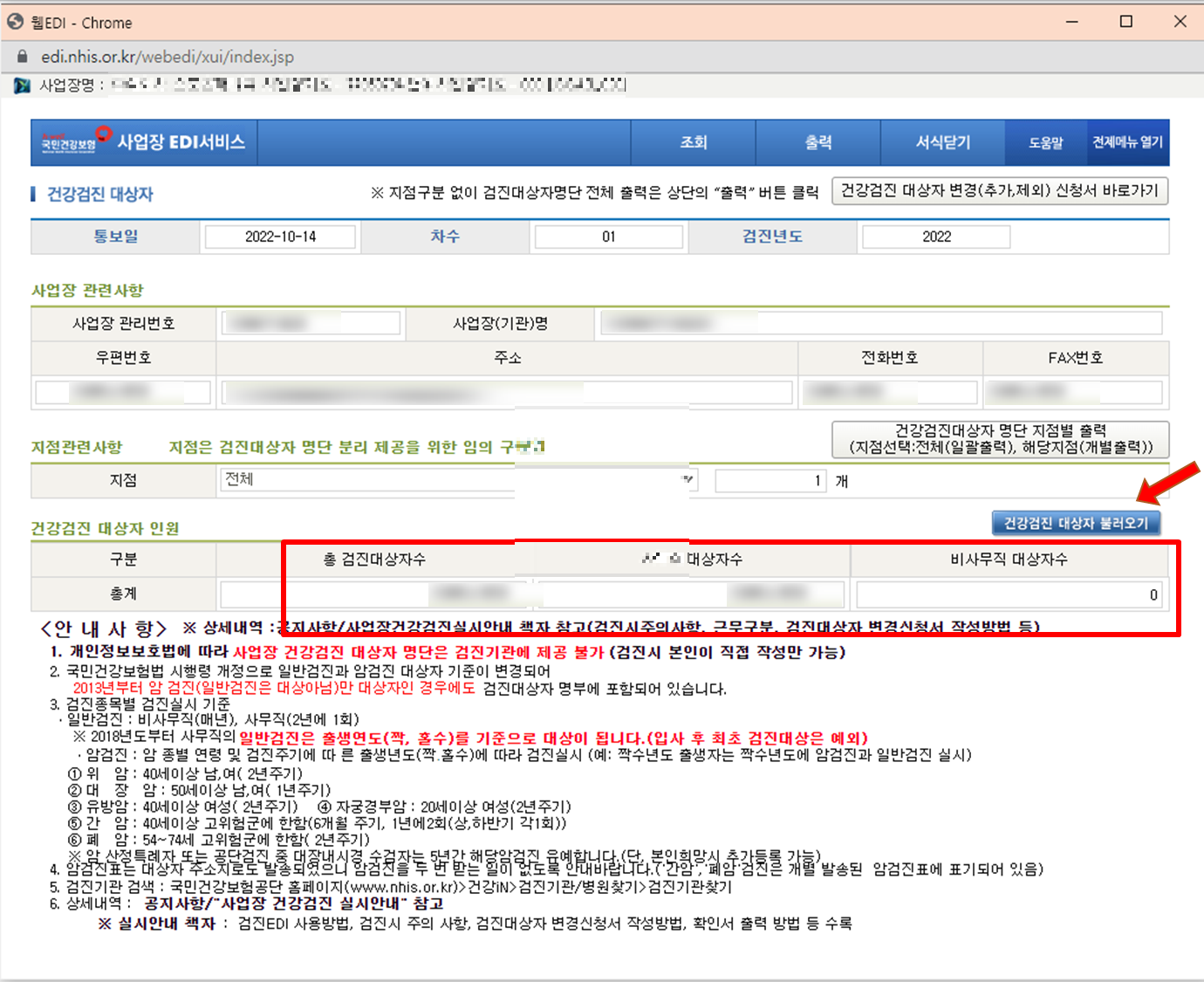Open the branch dropdown next to the count field
1204x982 pixels.
686,479
